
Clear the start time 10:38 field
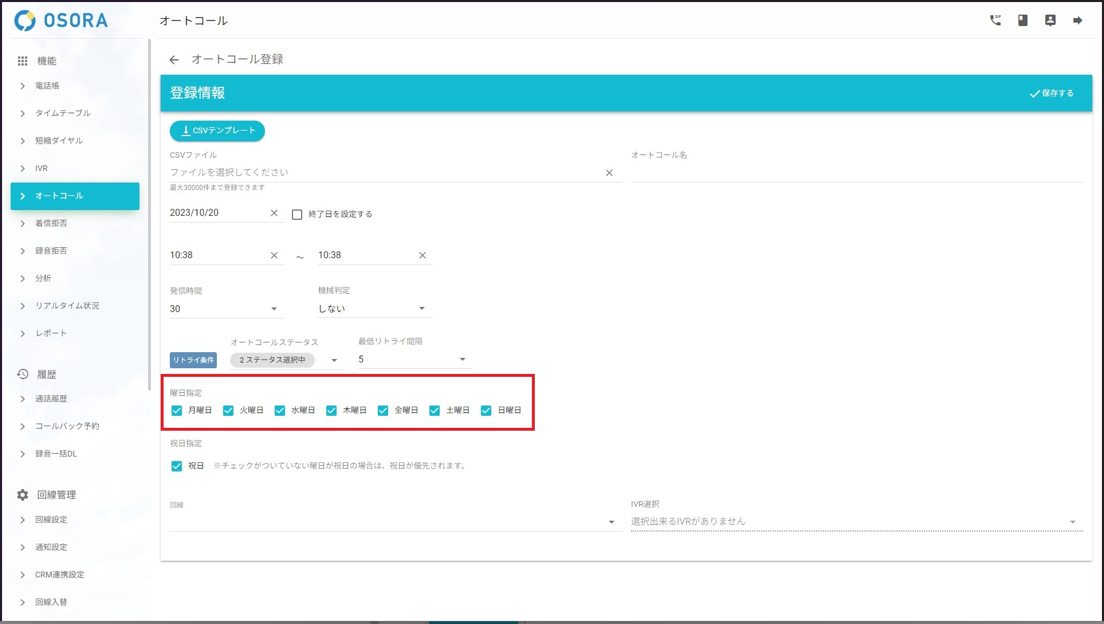point(274,256)
